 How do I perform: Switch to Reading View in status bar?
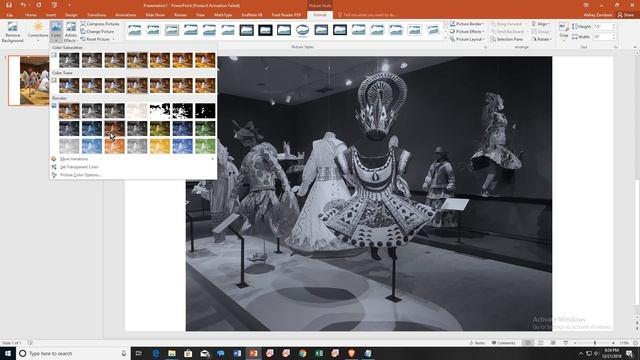pyautogui.click(x=553, y=343)
